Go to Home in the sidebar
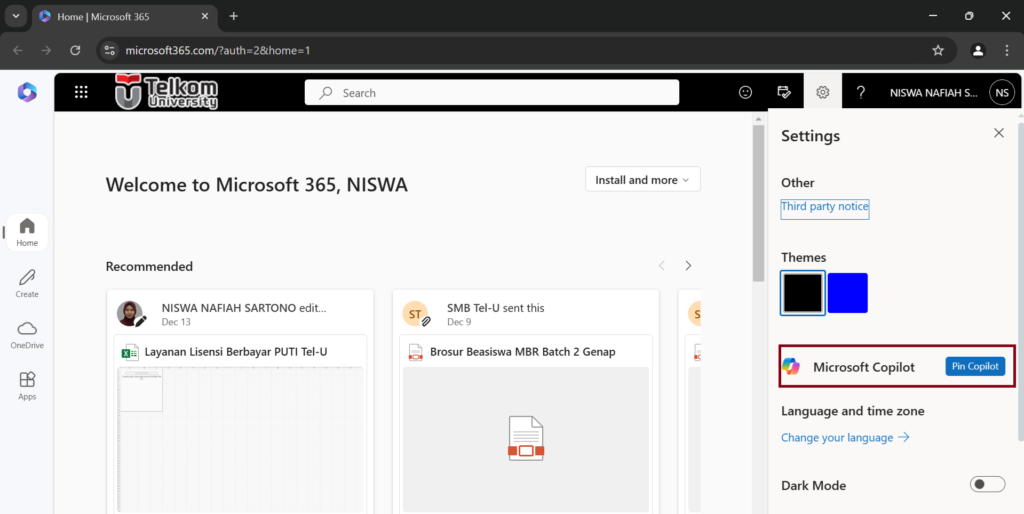1024x514 pixels. (27, 232)
